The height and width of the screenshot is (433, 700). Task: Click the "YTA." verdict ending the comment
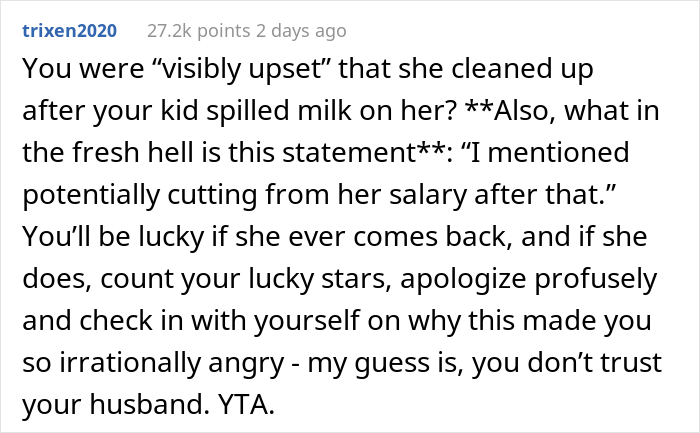pyautogui.click(x=246, y=404)
